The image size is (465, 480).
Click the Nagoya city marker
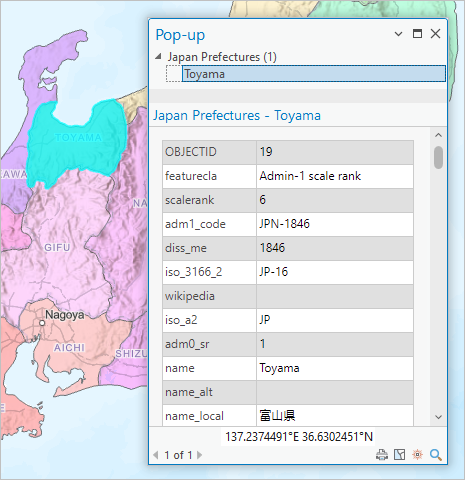point(42,323)
